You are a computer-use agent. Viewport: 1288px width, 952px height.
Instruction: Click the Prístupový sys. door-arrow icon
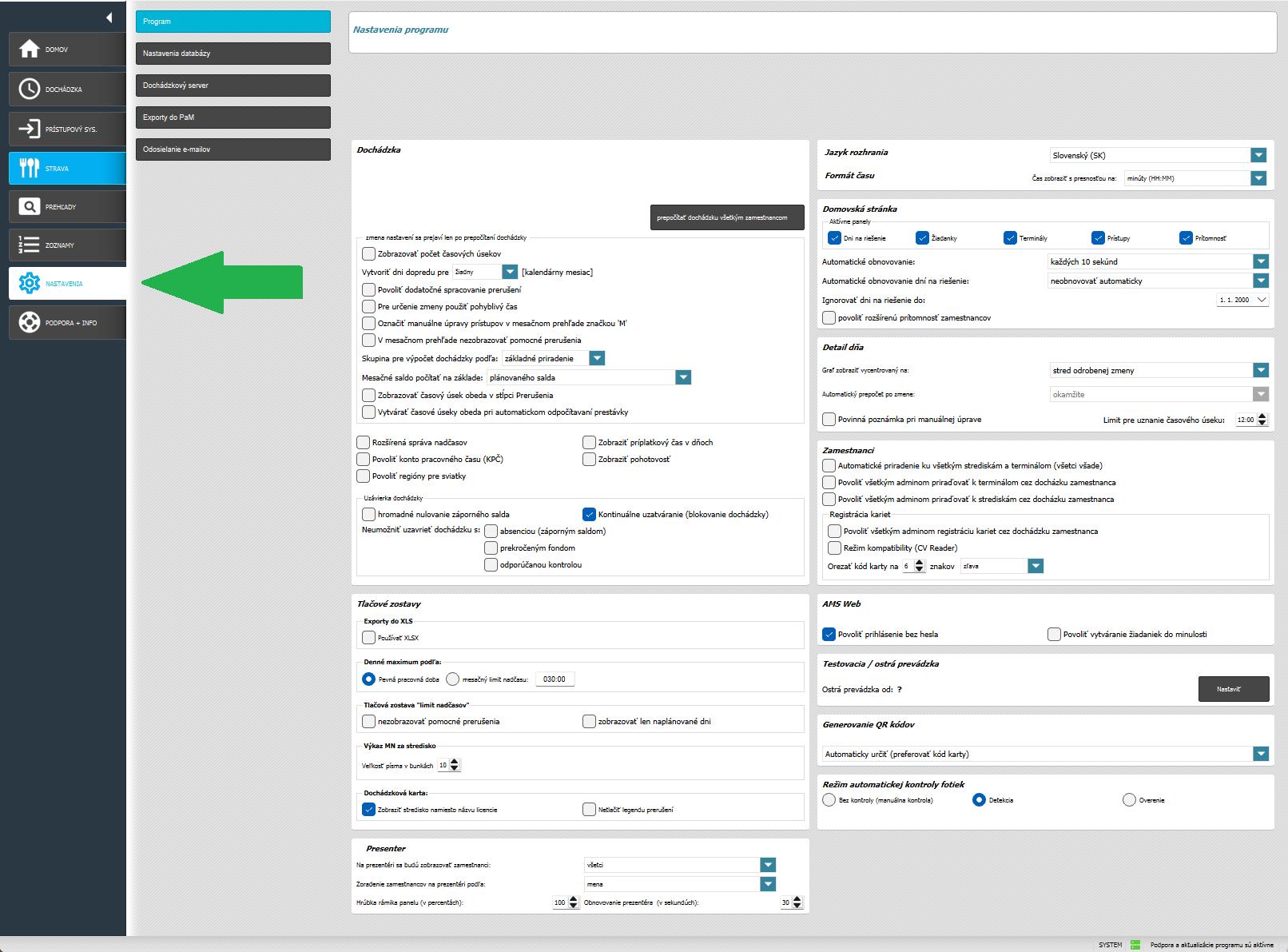(30, 129)
